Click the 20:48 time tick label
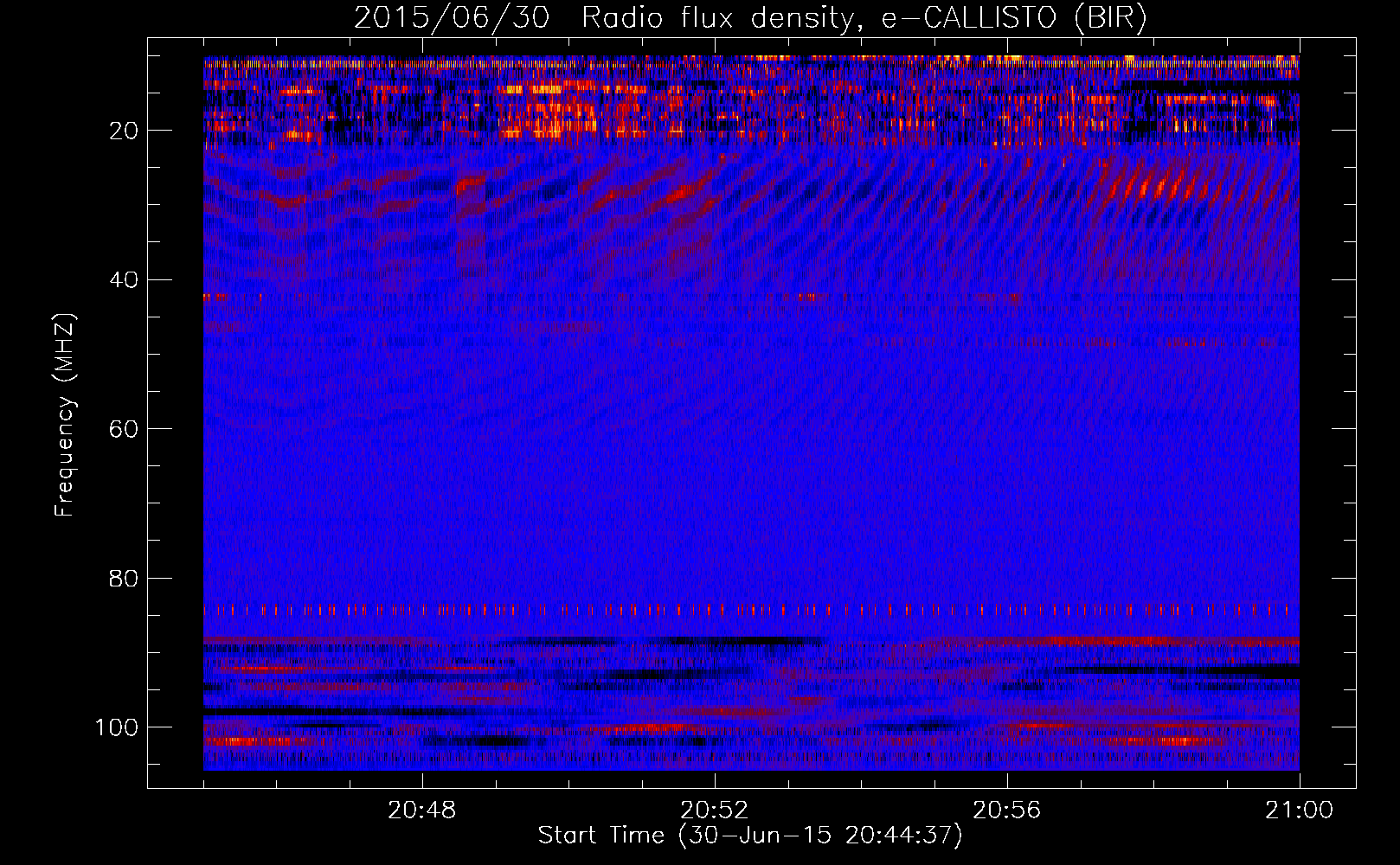Viewport: 1400px width, 865px height. pos(422,811)
